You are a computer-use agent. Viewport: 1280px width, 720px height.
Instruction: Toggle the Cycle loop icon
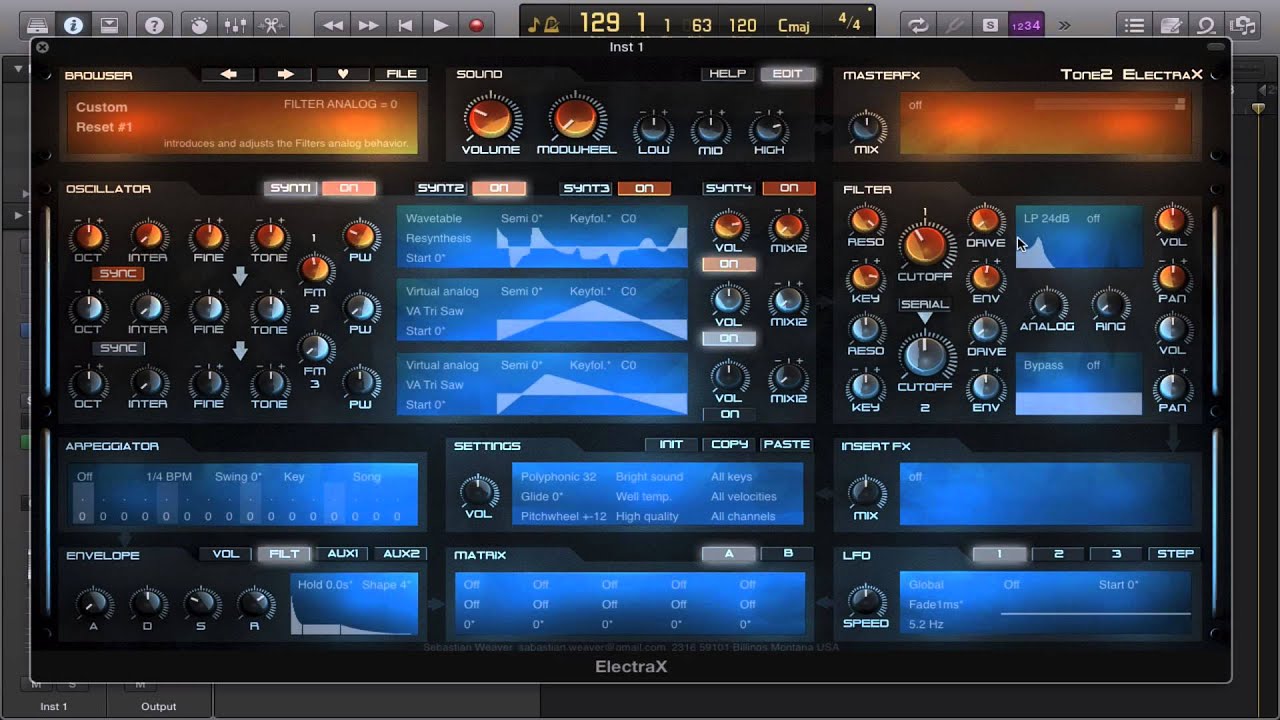click(x=917, y=25)
